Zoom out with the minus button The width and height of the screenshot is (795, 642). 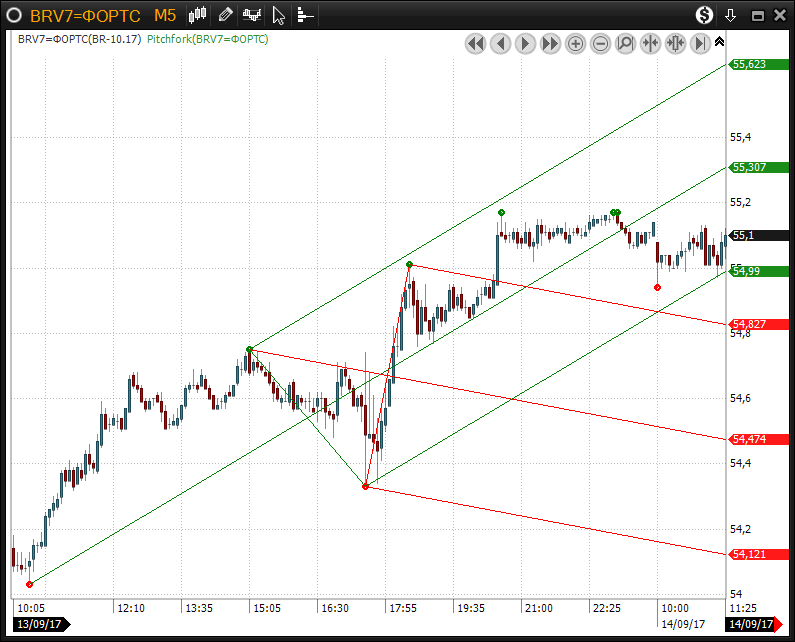pos(601,43)
